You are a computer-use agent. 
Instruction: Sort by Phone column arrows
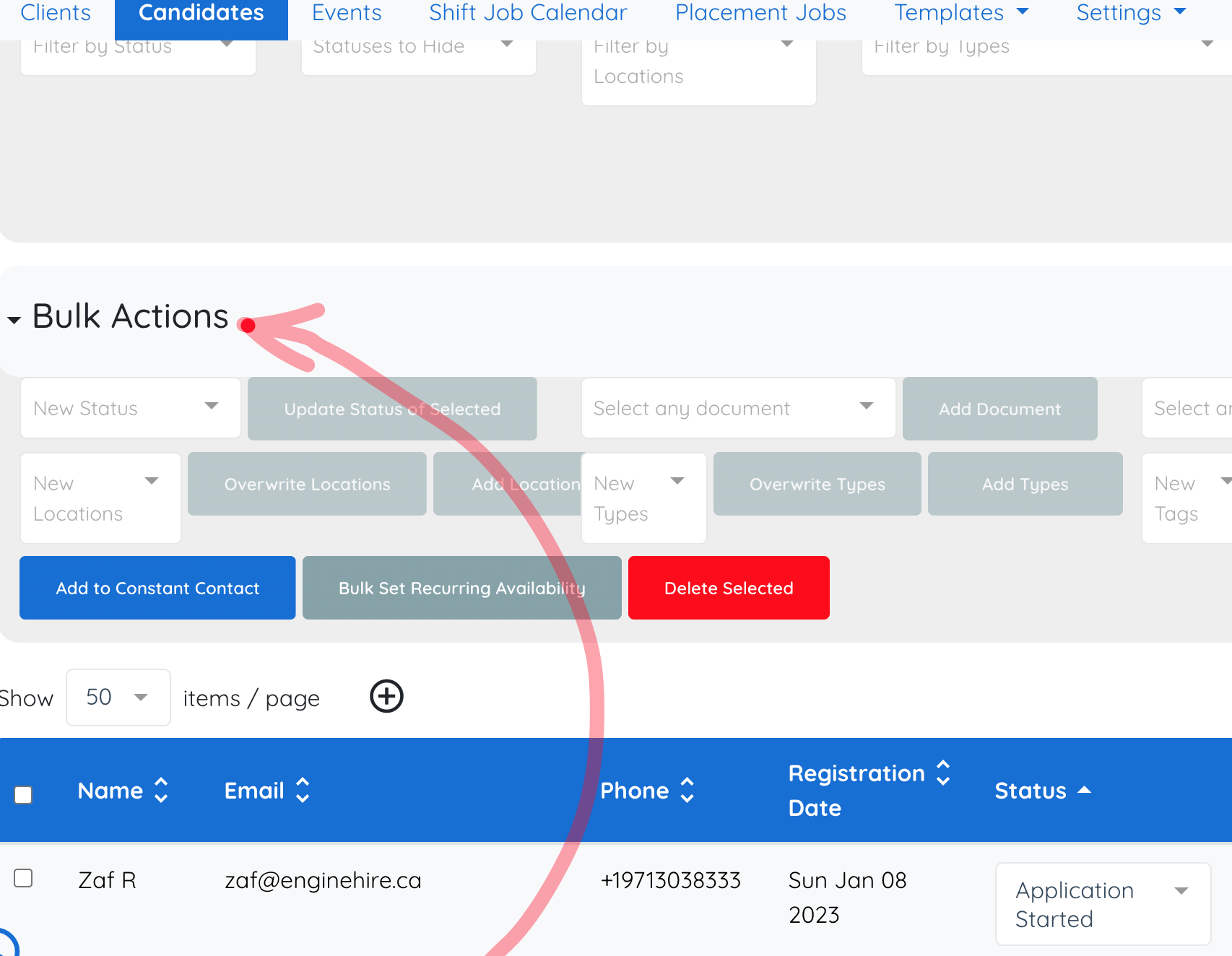[687, 791]
